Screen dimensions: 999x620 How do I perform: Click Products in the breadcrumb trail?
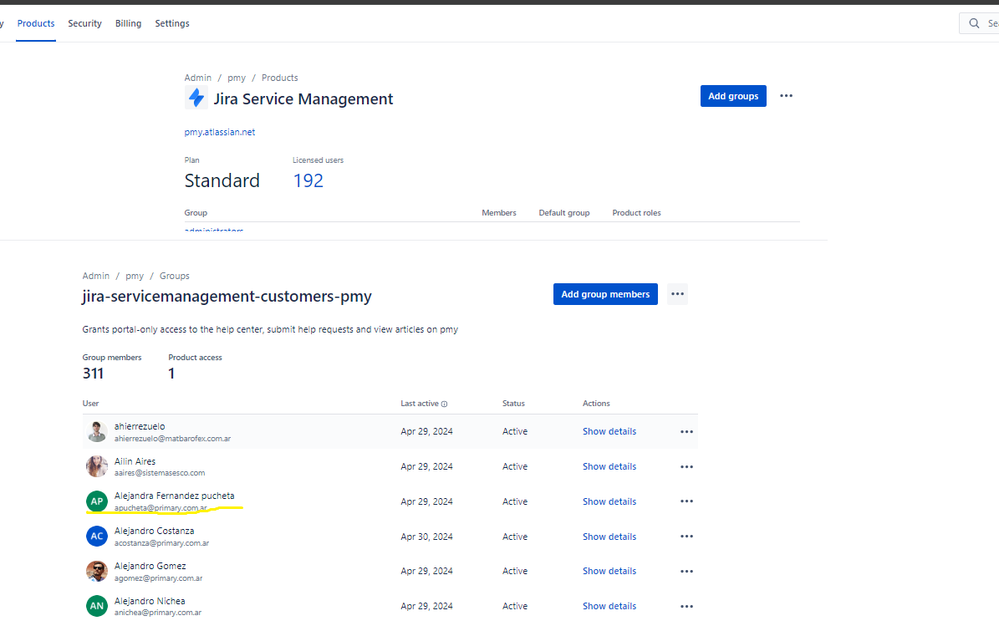(x=280, y=78)
